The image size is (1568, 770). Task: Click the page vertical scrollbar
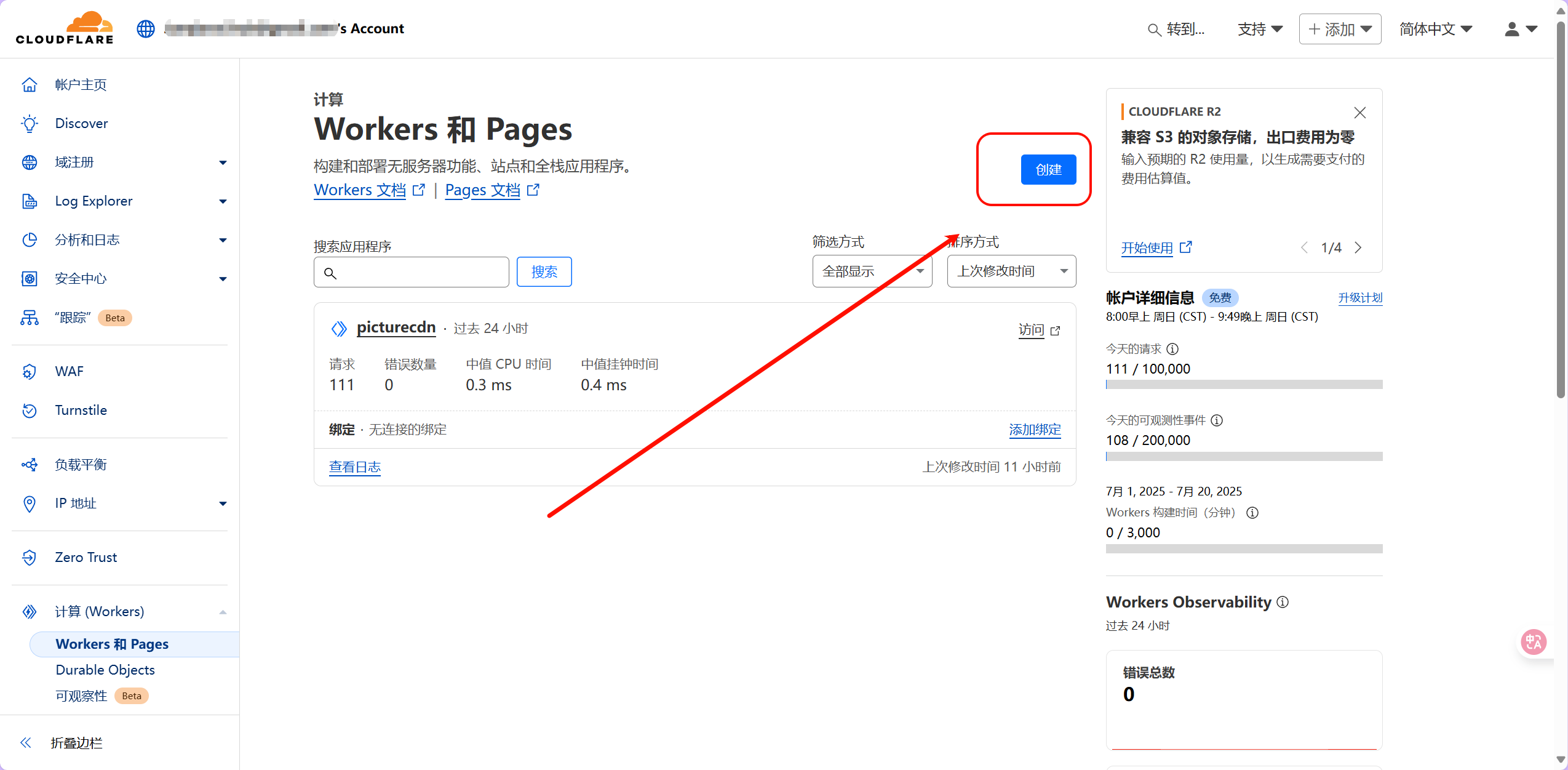click(x=1561, y=209)
